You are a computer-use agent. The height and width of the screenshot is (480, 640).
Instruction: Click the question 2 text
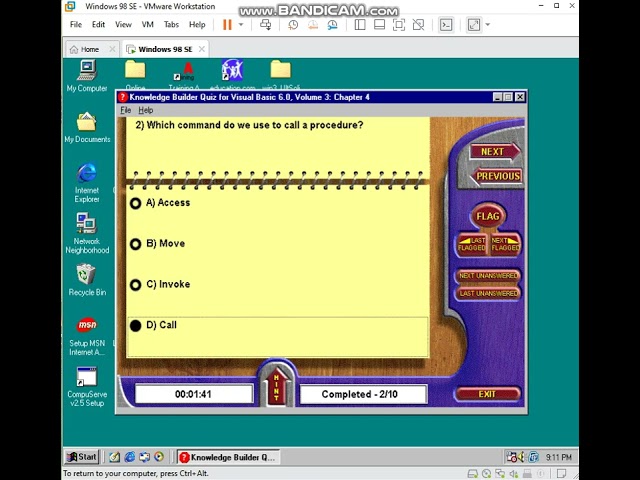249,125
